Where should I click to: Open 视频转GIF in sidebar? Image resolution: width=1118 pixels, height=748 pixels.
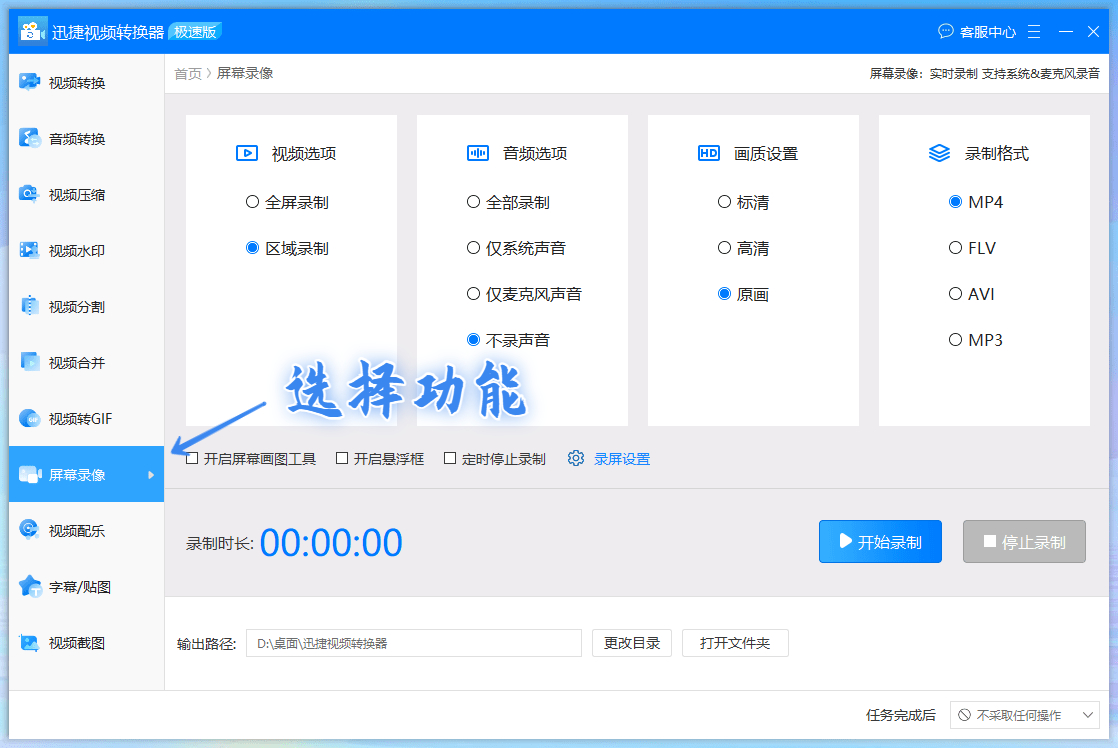(x=86, y=419)
